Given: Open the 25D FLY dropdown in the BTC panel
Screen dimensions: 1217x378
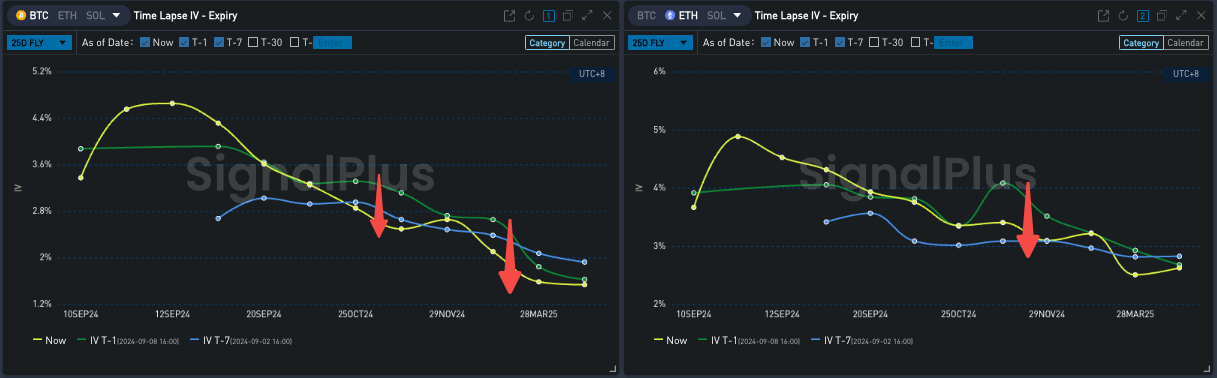Looking at the screenshot, I should click(39, 42).
